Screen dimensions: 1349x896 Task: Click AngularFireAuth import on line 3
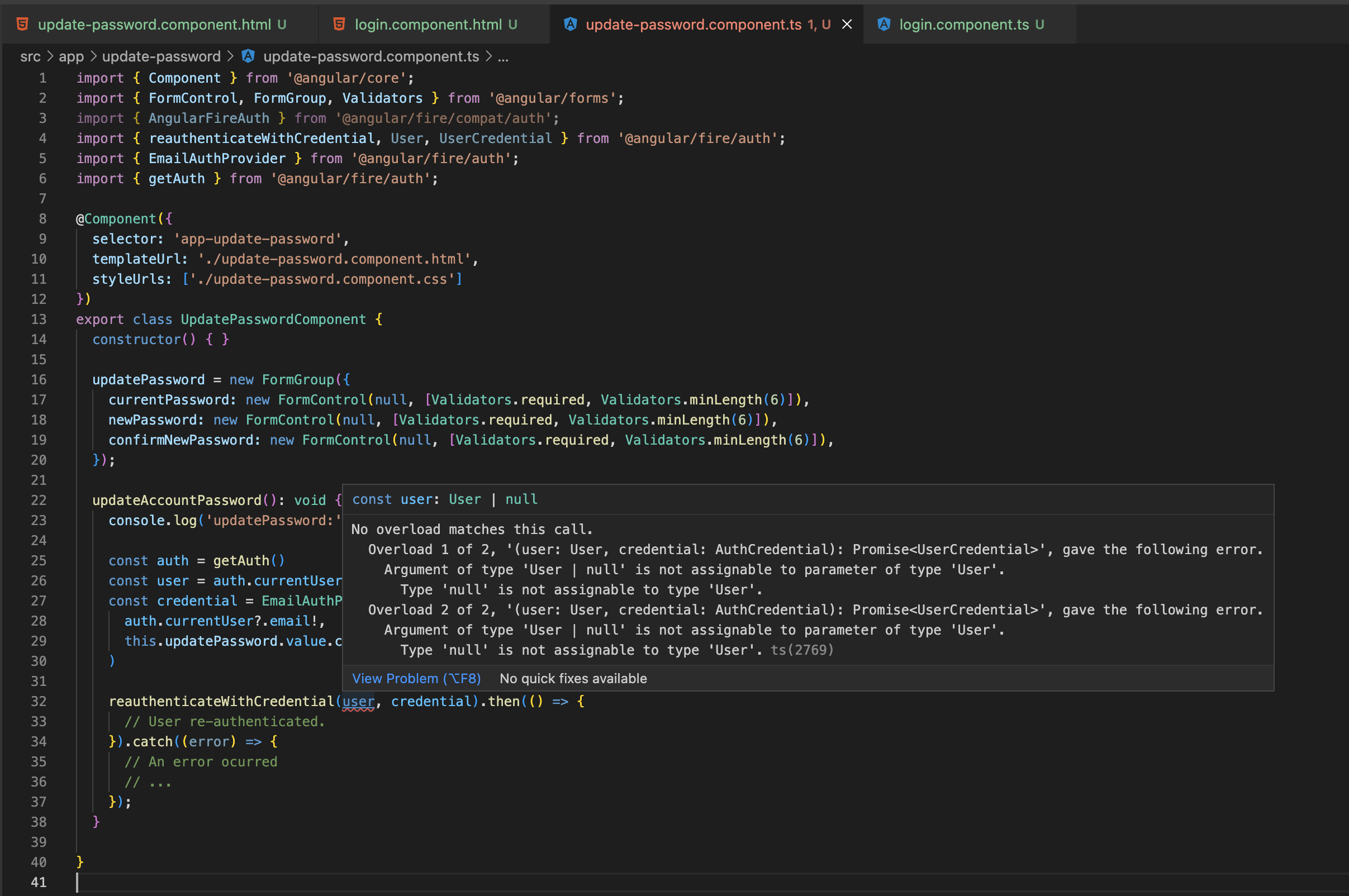click(x=208, y=118)
